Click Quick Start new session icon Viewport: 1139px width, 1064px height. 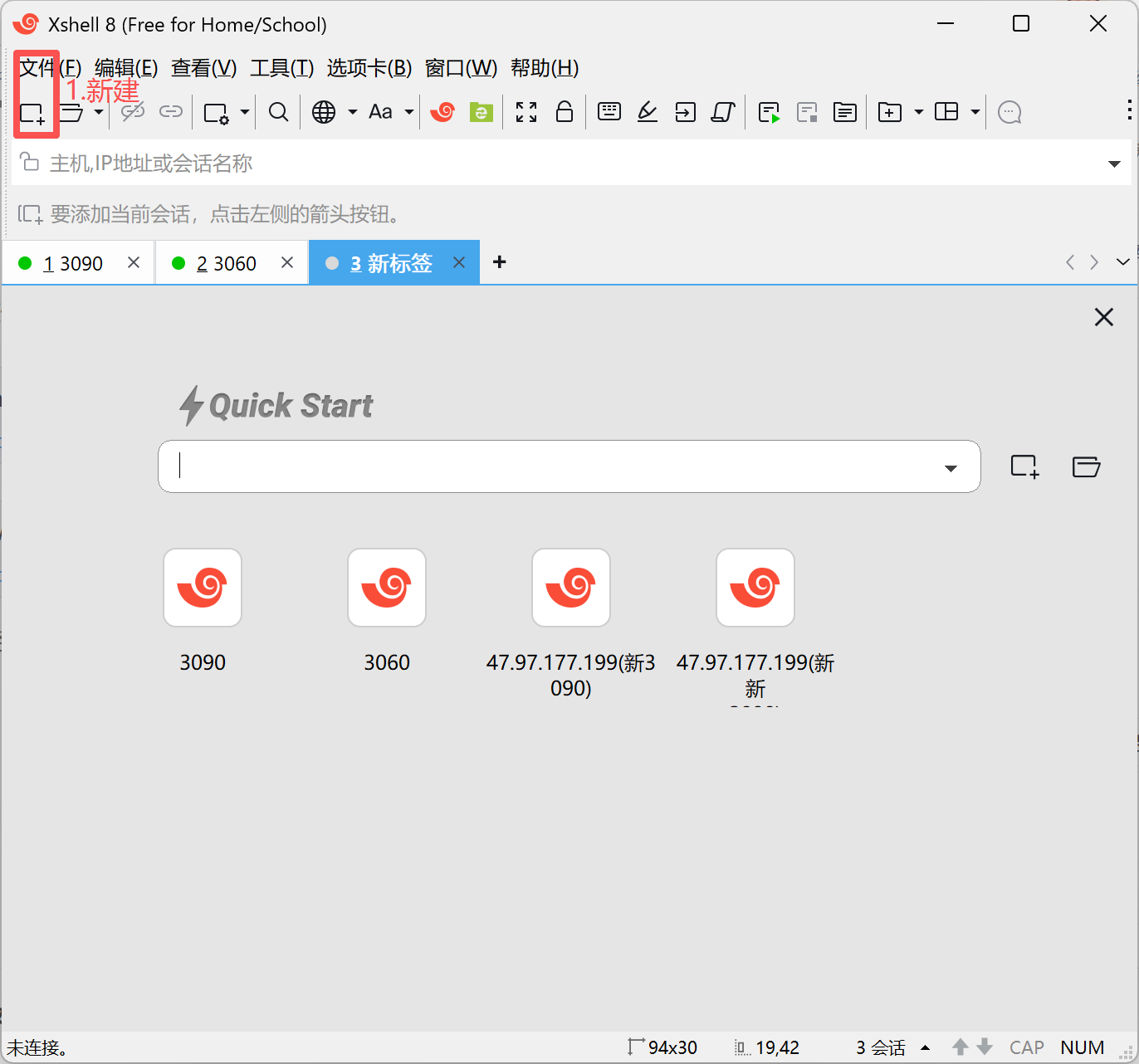click(1025, 466)
